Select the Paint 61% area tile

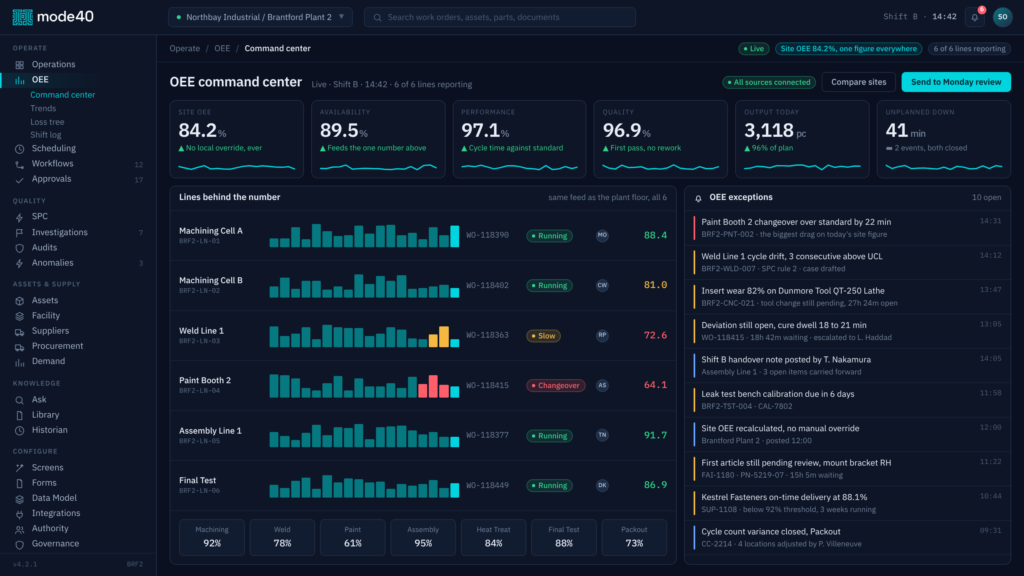point(353,537)
